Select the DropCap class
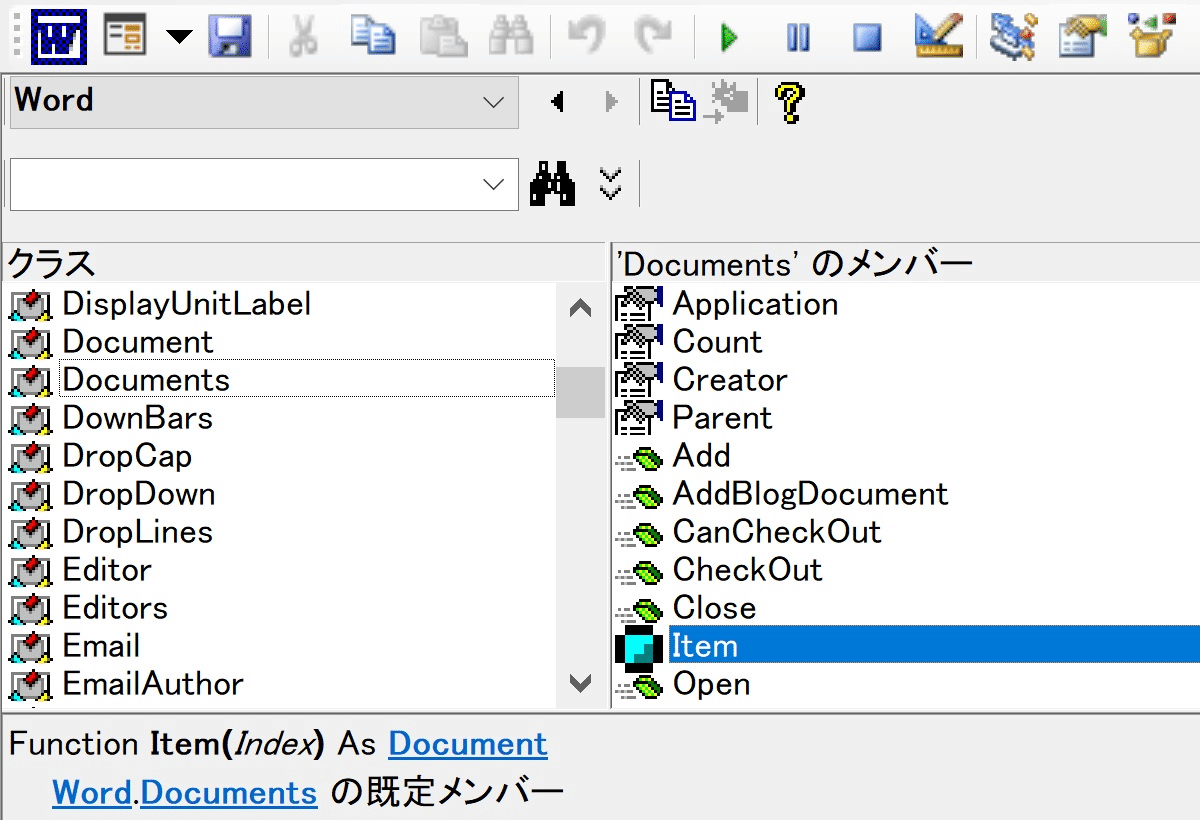 pyautogui.click(x=126, y=456)
